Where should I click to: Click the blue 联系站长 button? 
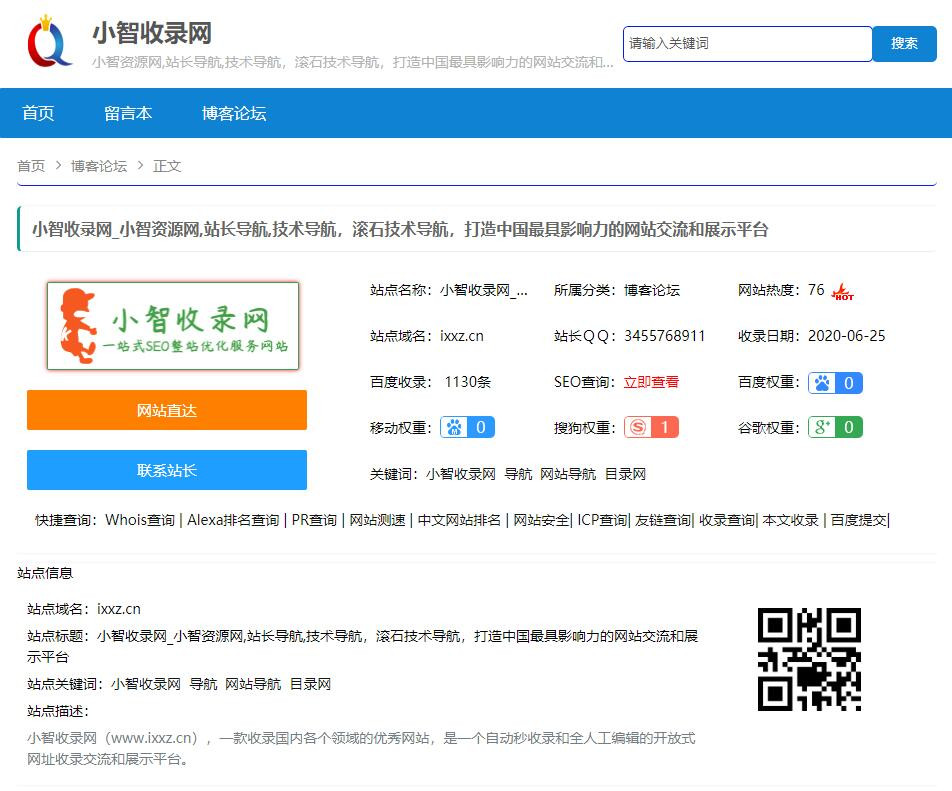point(167,470)
